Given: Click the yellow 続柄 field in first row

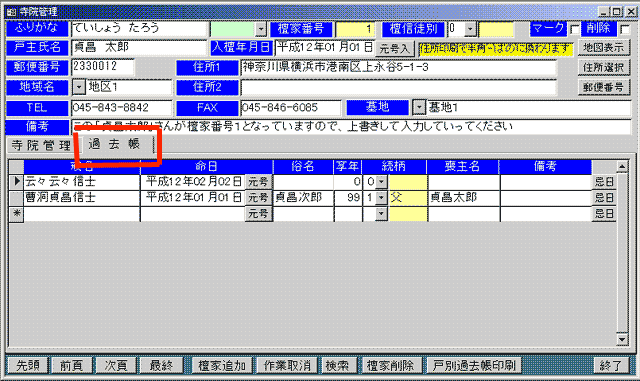Looking at the screenshot, I should (407, 182).
